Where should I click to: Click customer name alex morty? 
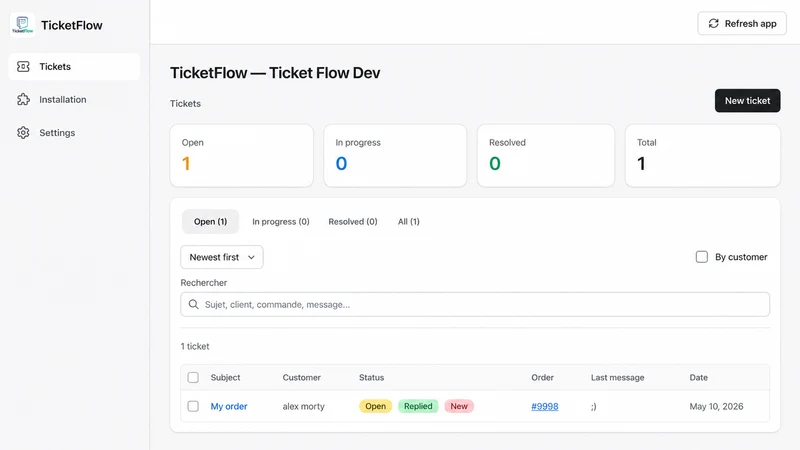click(304, 406)
